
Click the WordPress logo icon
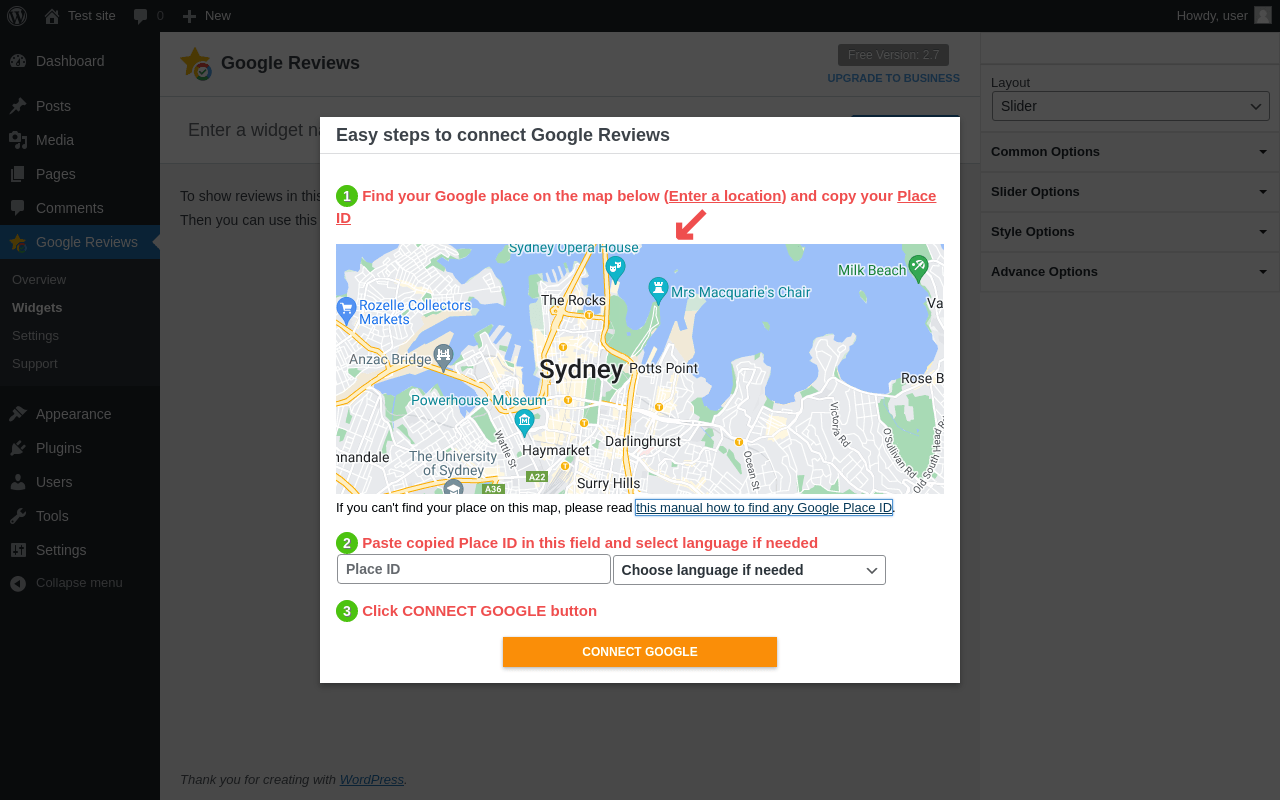tap(17, 15)
